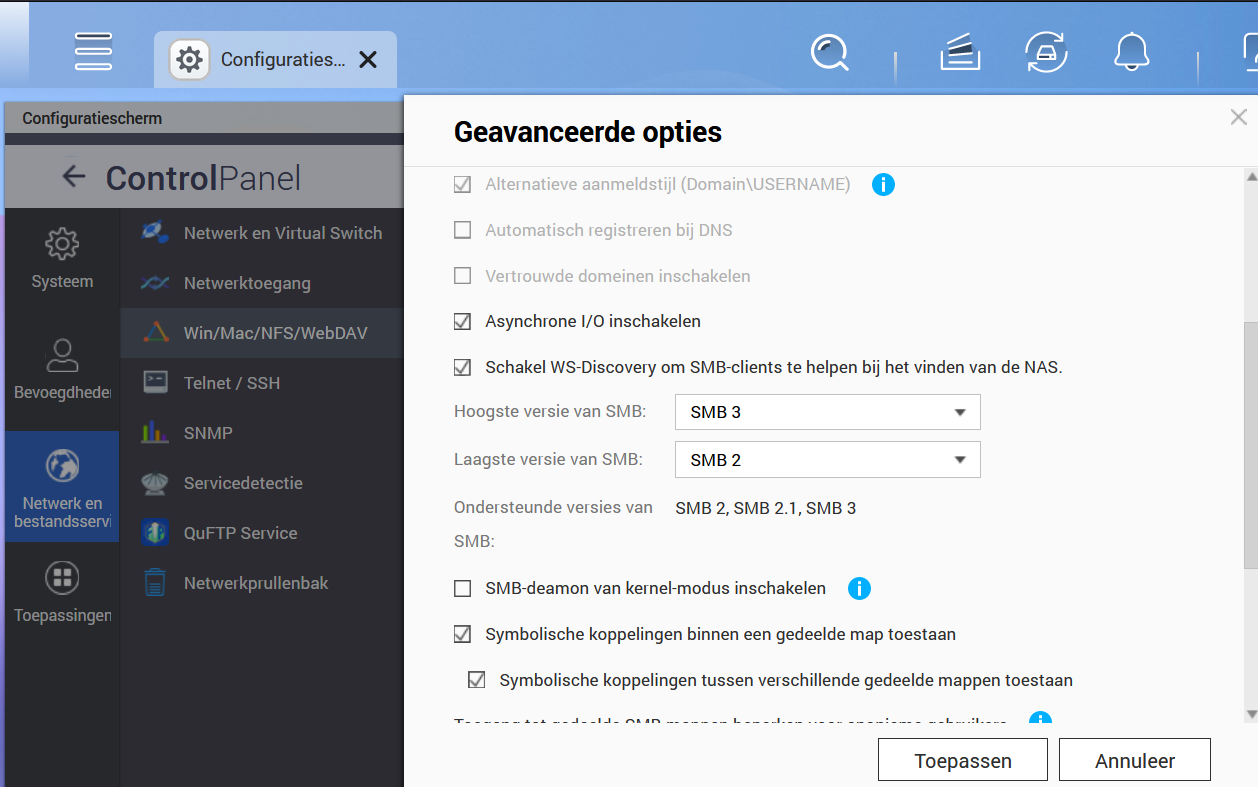Open notifications bell icon
Screen dimensions: 1258x787
click(1132, 52)
